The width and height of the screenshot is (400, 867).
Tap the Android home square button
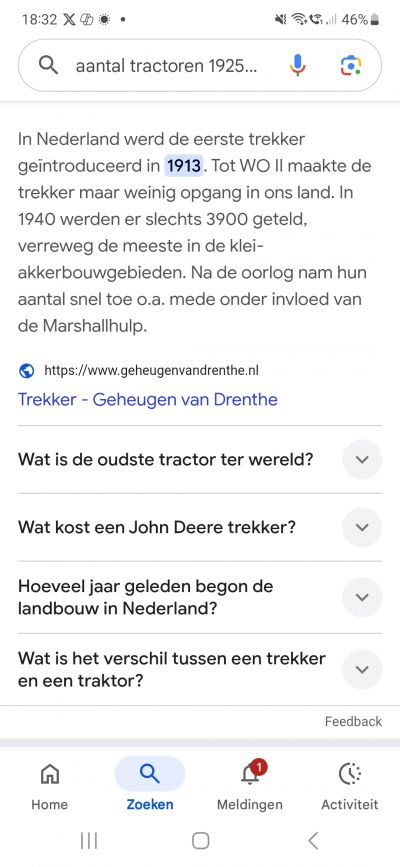point(200,841)
